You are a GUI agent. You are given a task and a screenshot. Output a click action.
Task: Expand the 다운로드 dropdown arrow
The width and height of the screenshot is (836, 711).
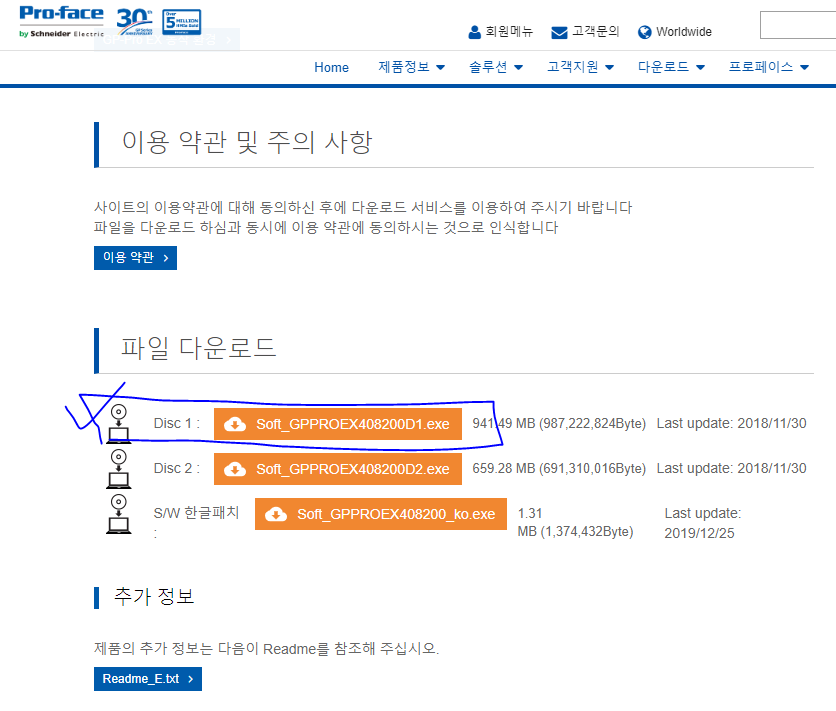(701, 68)
